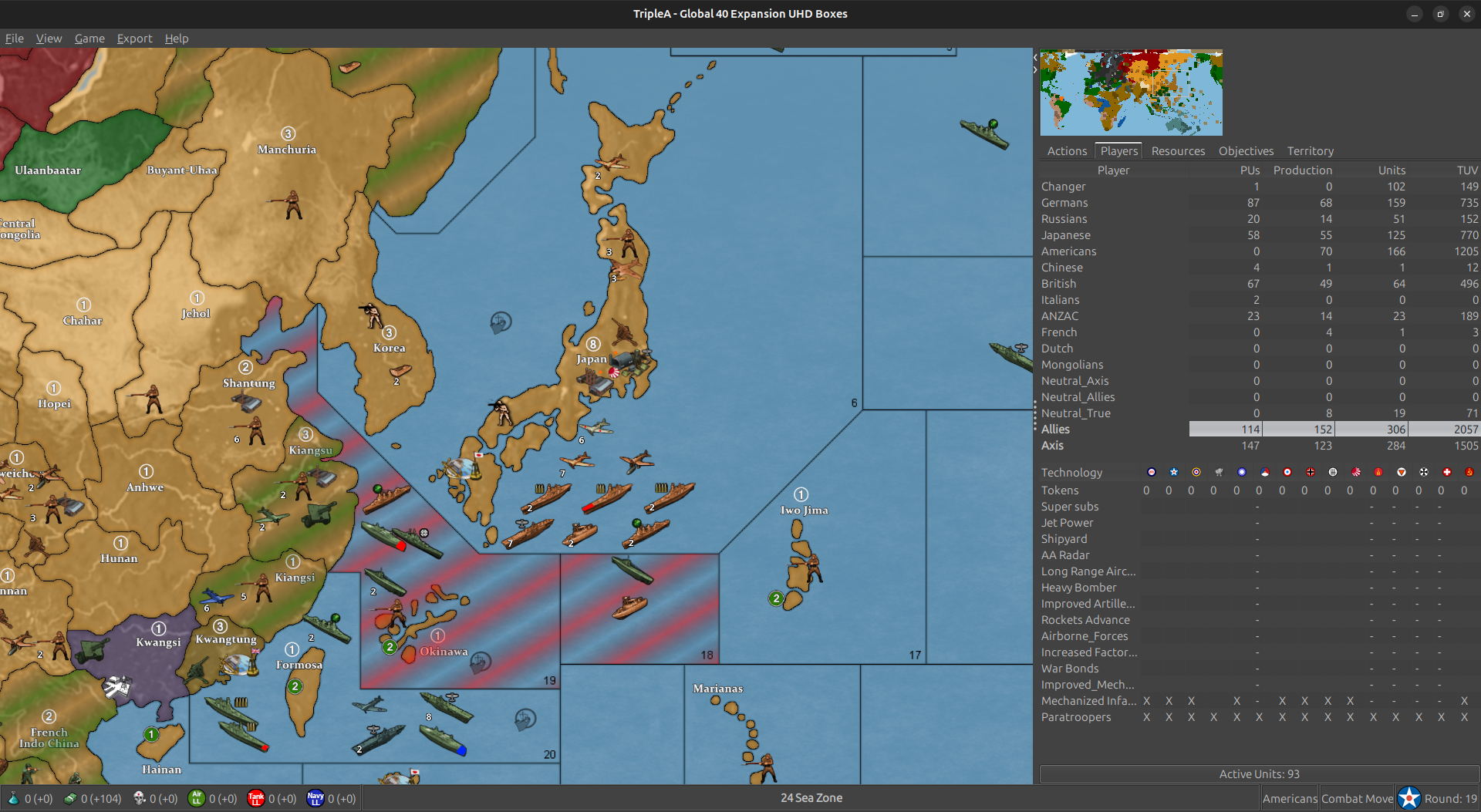Click the 24 Sea Zone status text
Screen dimensions: 1481x812
(x=811, y=798)
